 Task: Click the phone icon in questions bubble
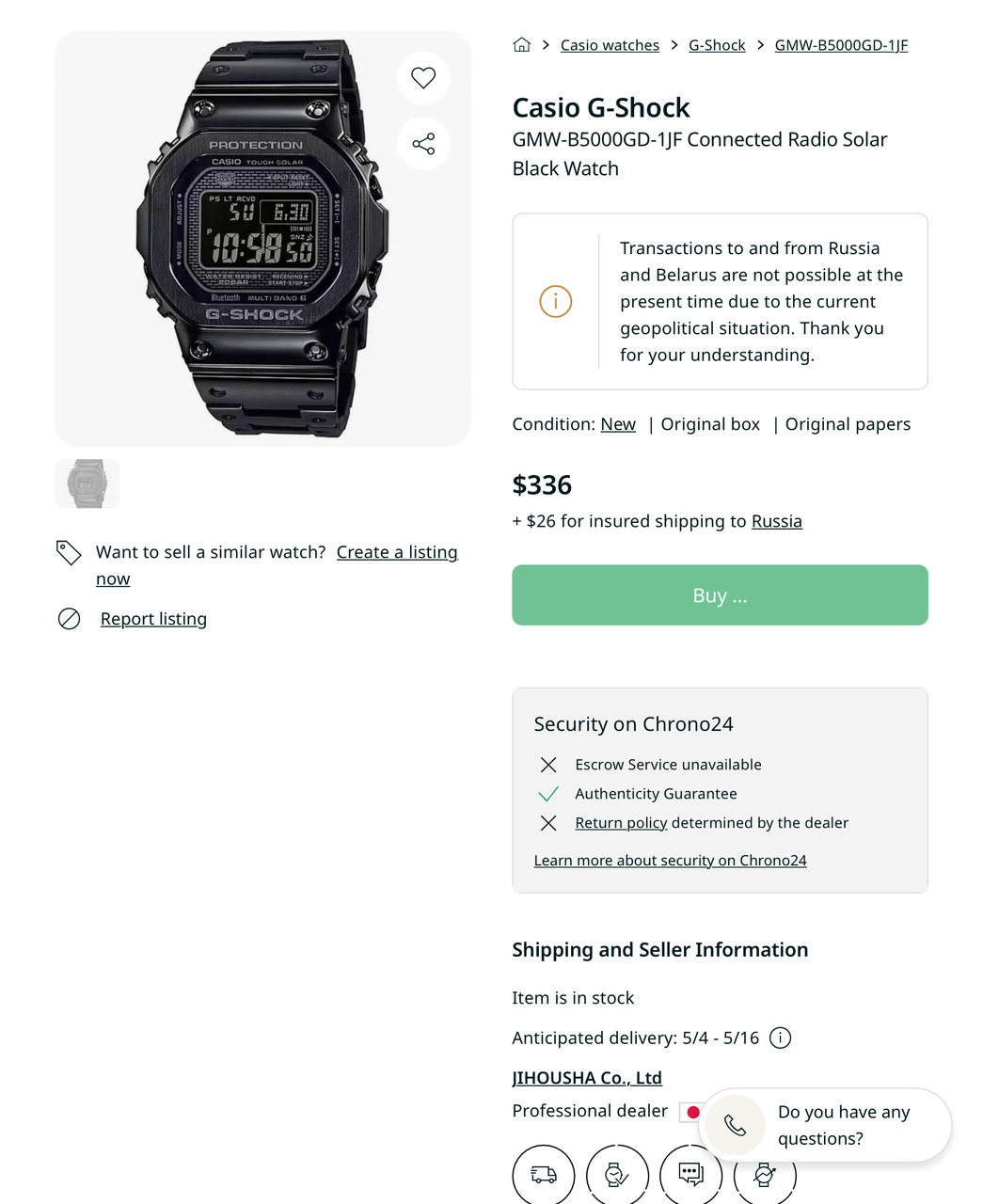(x=735, y=1125)
